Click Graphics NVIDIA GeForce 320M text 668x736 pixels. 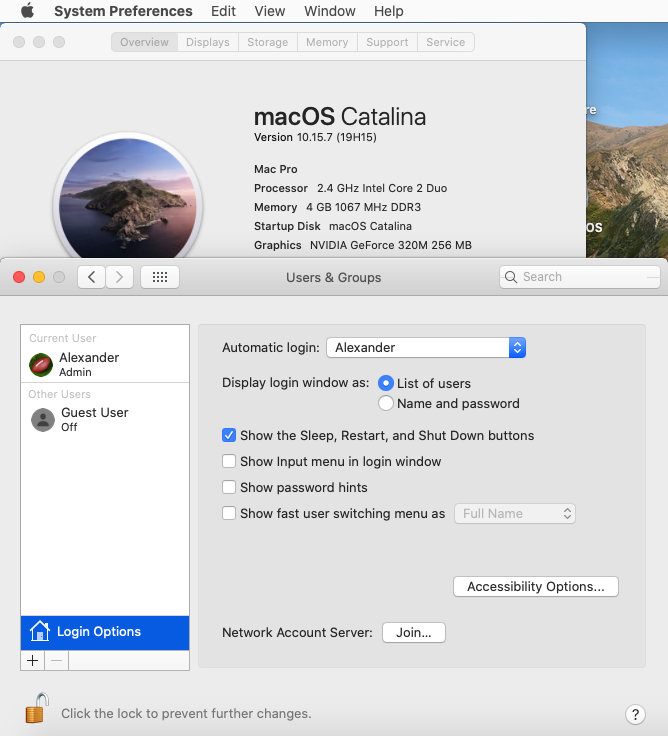(363, 245)
